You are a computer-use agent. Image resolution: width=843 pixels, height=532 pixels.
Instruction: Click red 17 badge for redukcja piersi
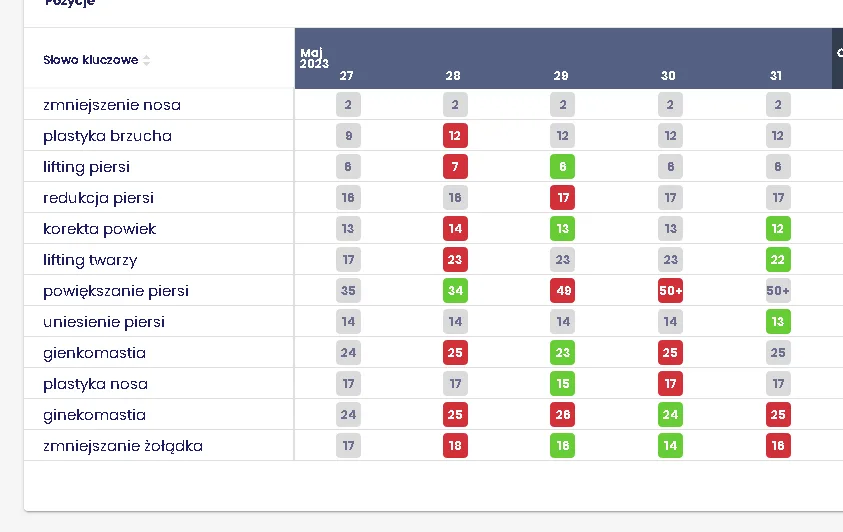click(x=563, y=198)
